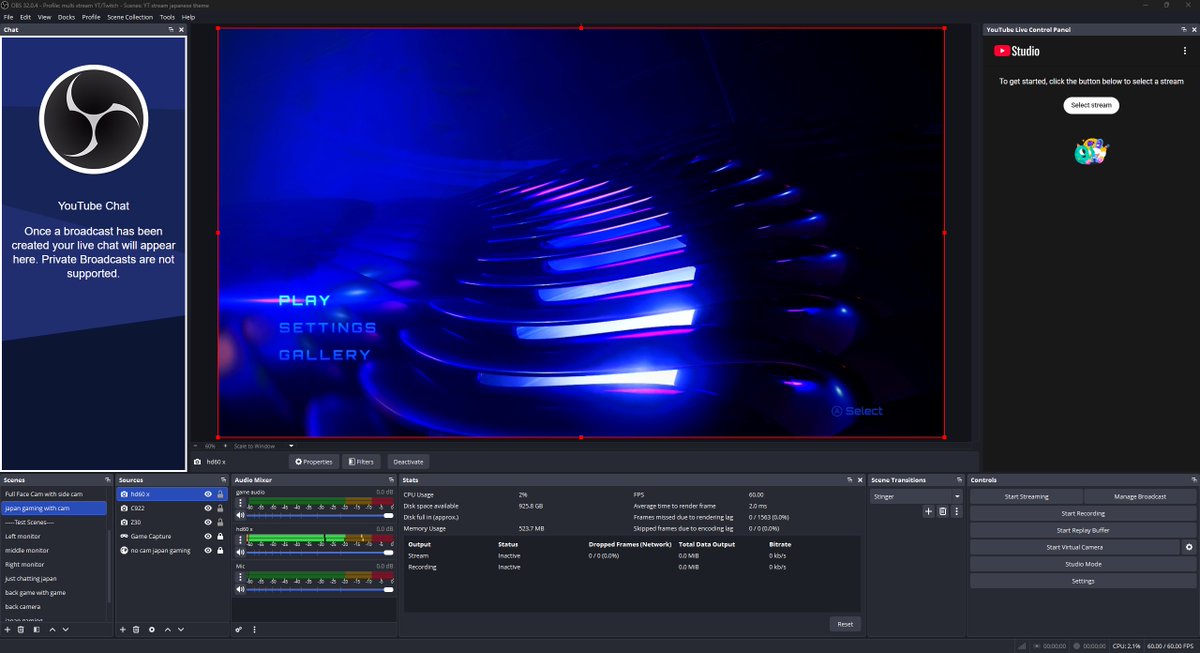Reset stats with Reset button
Screen dimensions: 1200x653
(x=845, y=624)
